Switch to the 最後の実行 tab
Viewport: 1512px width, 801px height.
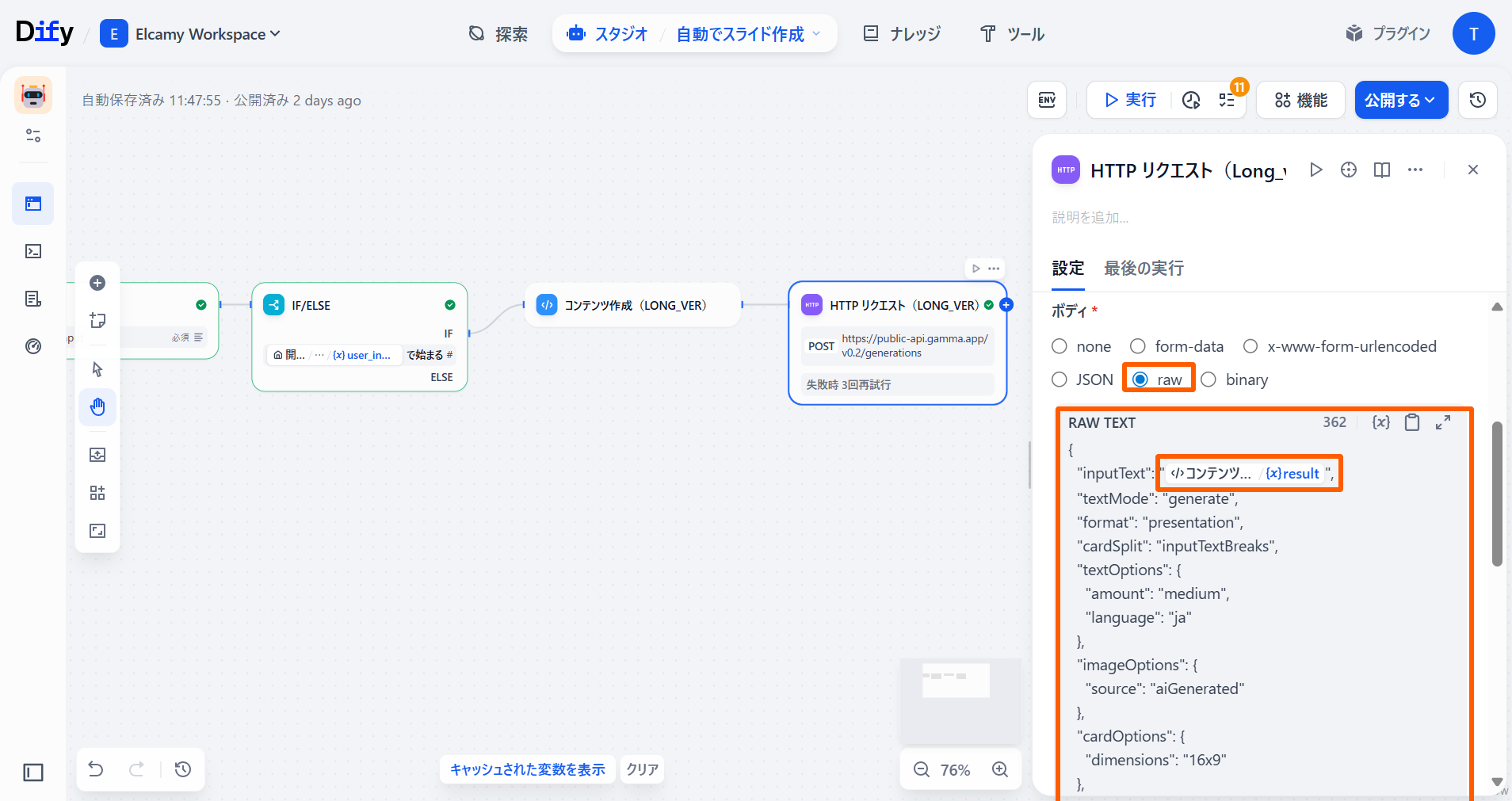[1144, 269]
